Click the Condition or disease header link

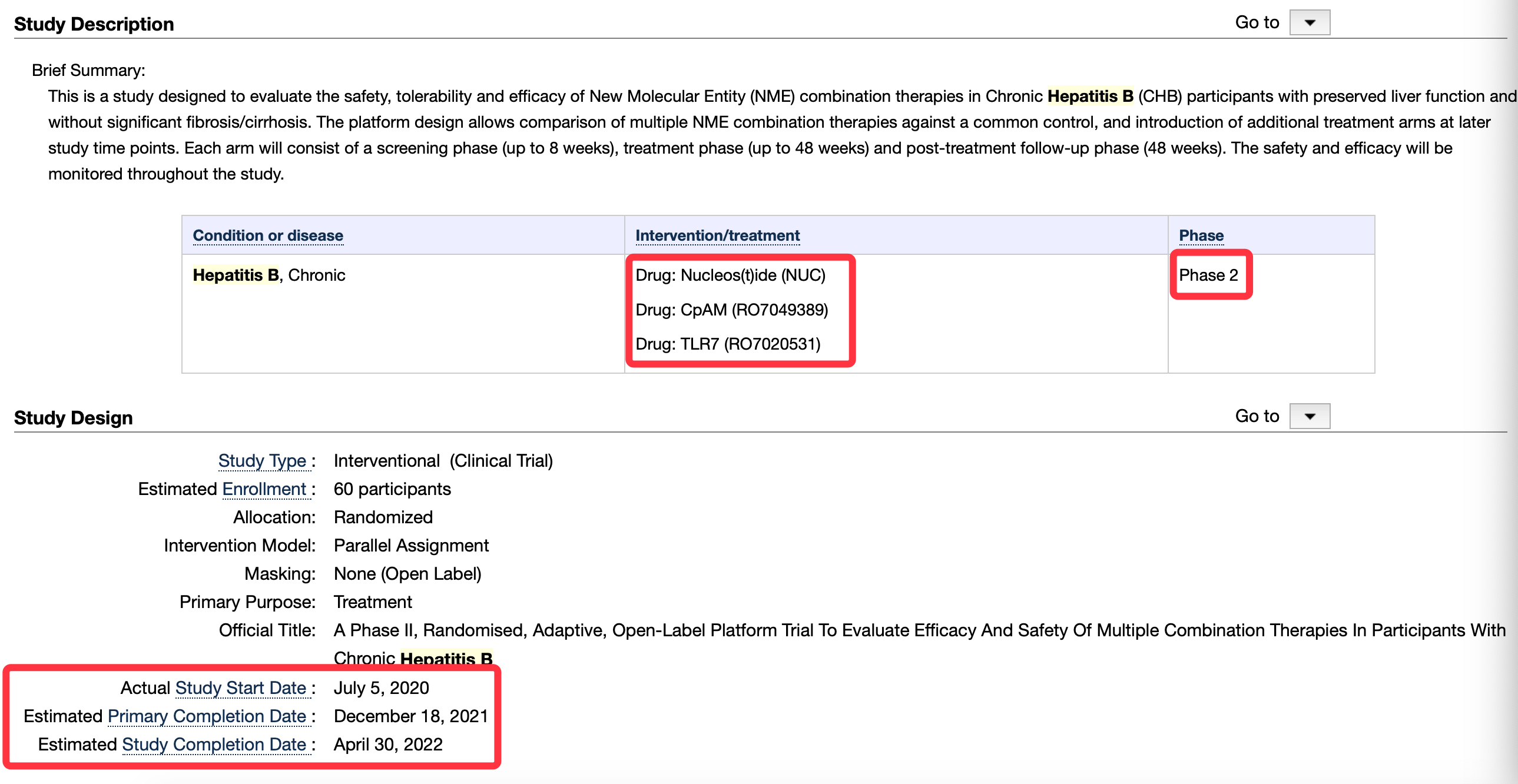267,235
